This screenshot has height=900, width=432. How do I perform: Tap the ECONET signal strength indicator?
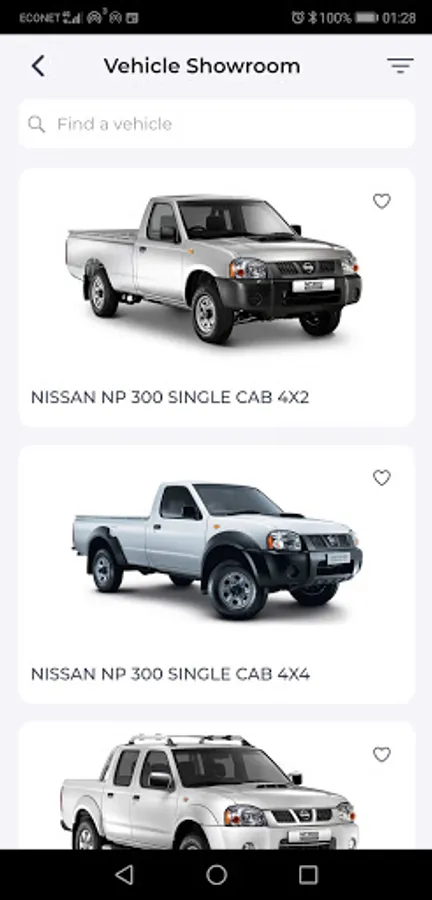[72, 18]
